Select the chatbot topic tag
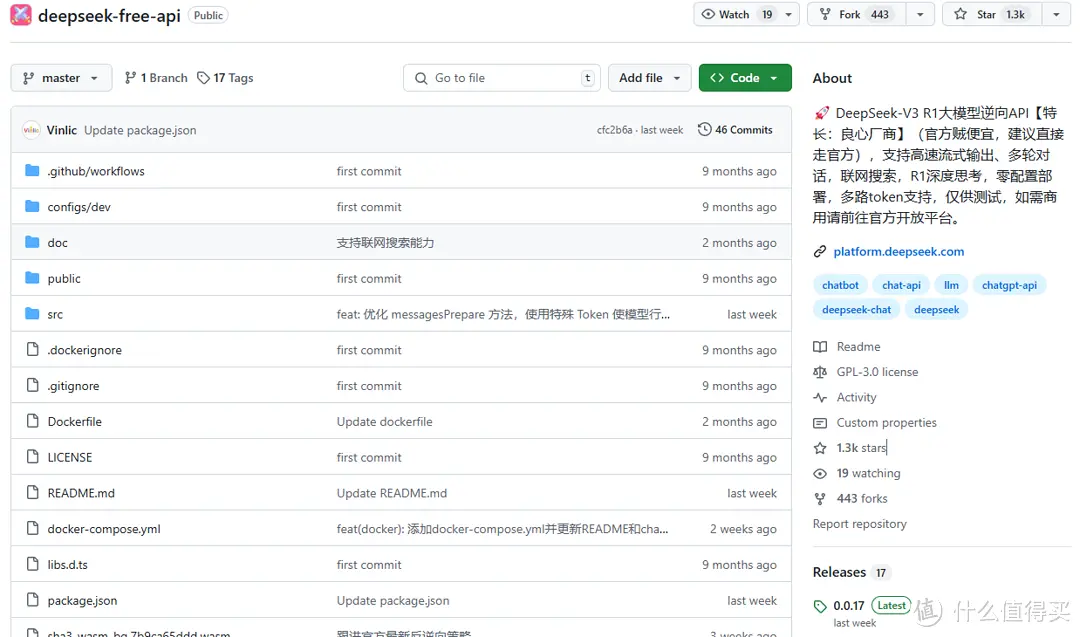This screenshot has height=637, width=1080. (x=840, y=284)
